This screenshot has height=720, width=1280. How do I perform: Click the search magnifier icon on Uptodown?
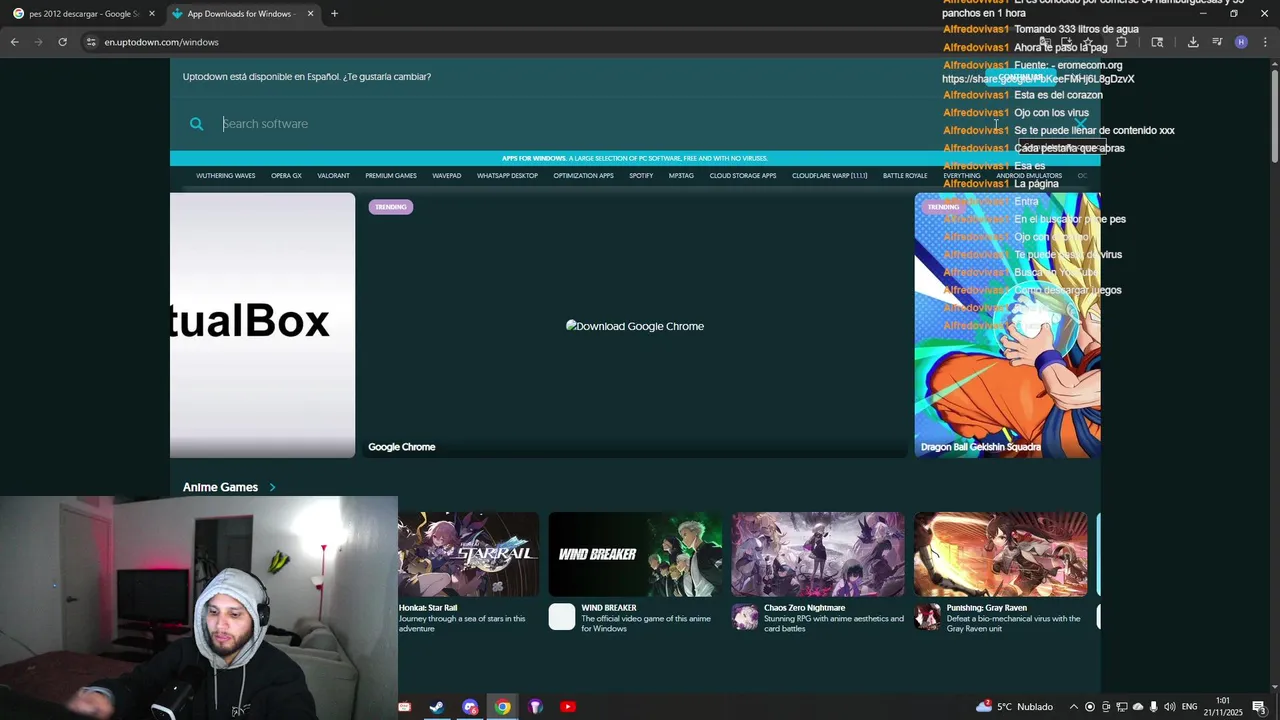196,124
